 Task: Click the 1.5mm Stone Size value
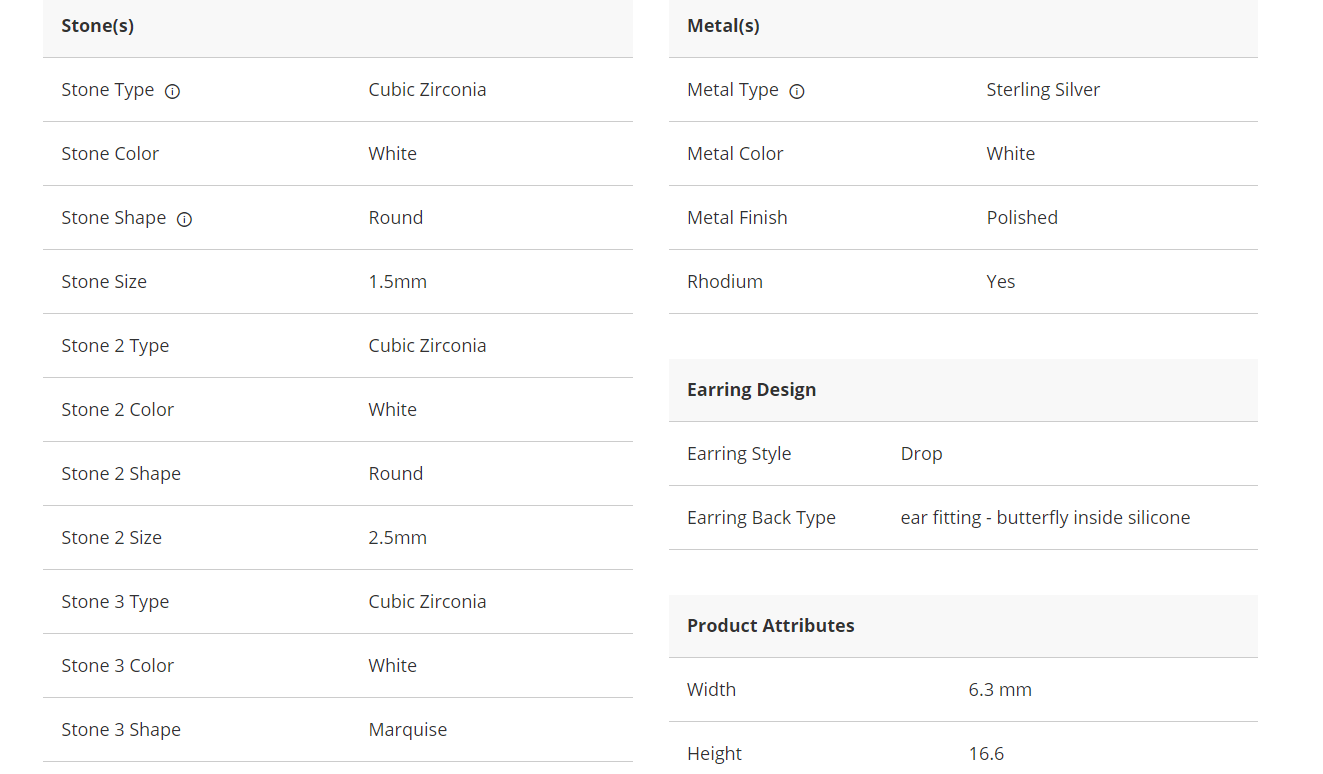coord(397,282)
